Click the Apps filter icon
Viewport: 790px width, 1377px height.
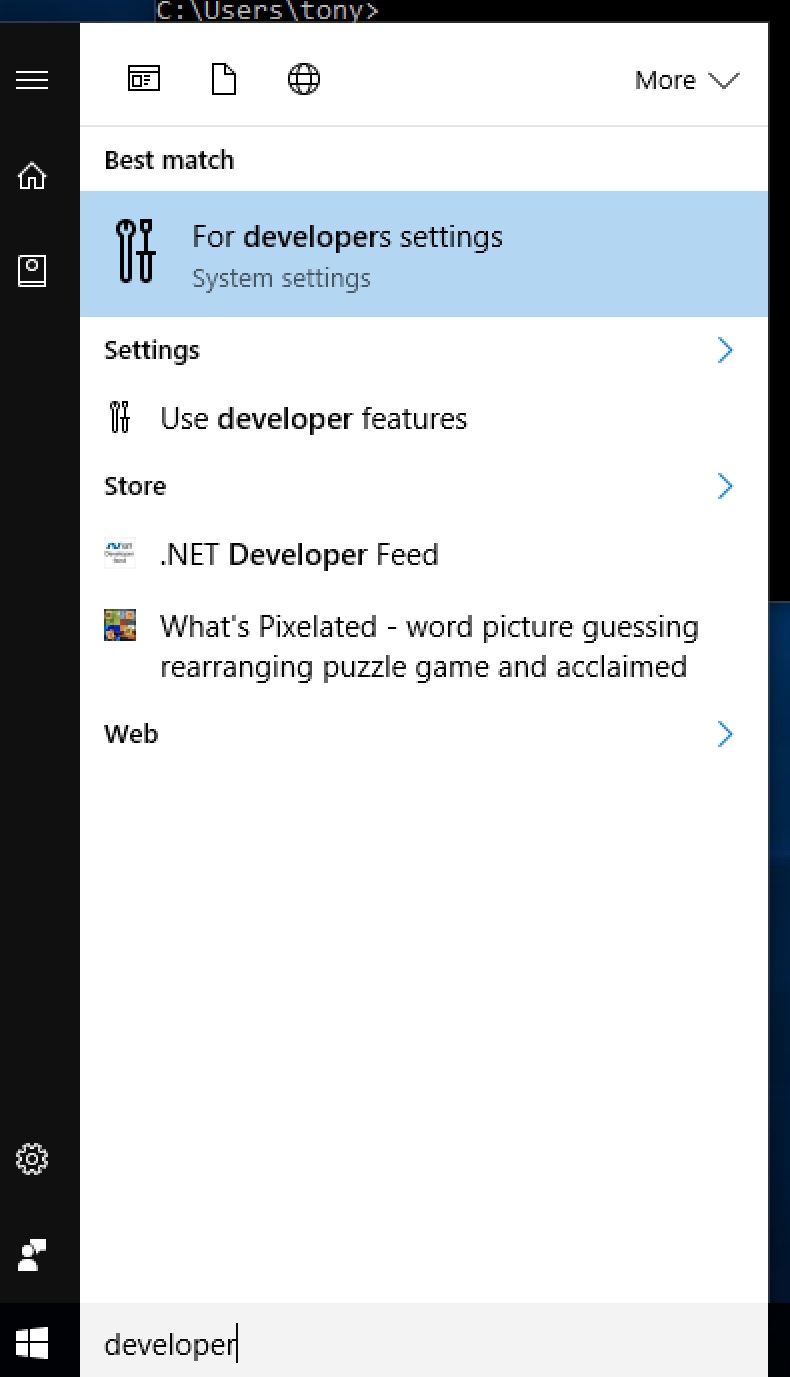pos(143,79)
